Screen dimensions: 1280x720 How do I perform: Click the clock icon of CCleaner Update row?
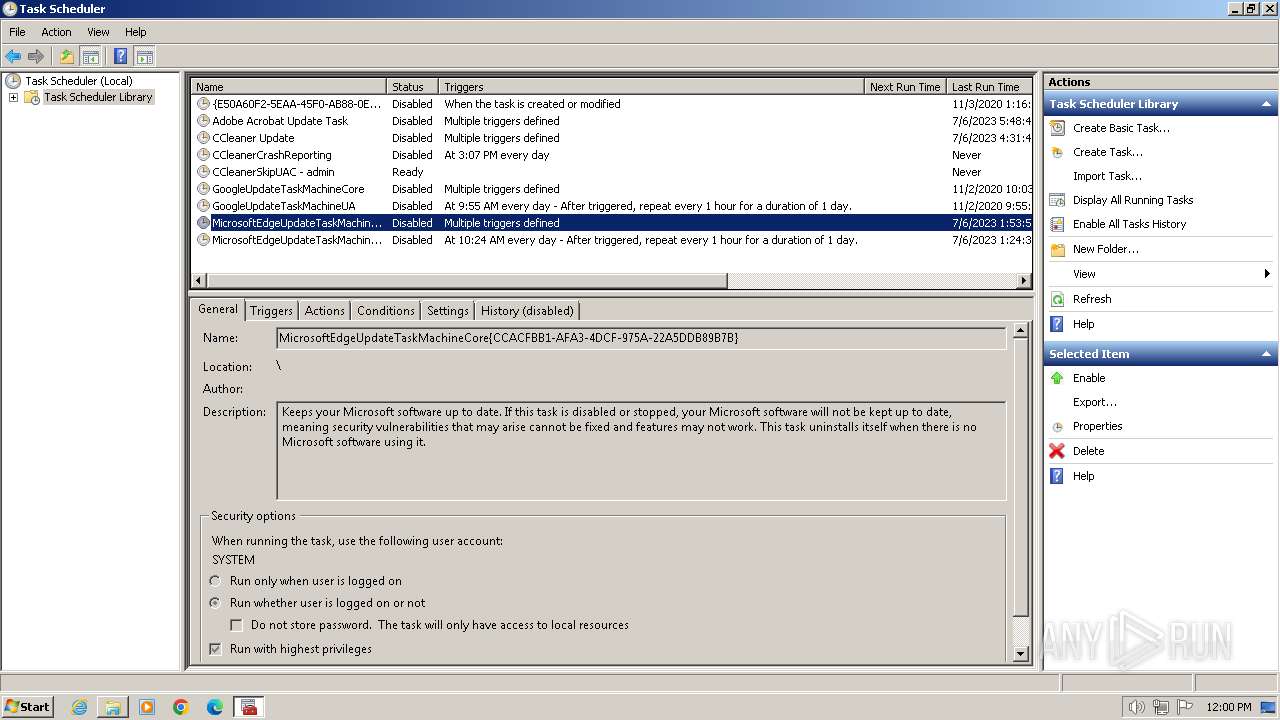coord(204,138)
